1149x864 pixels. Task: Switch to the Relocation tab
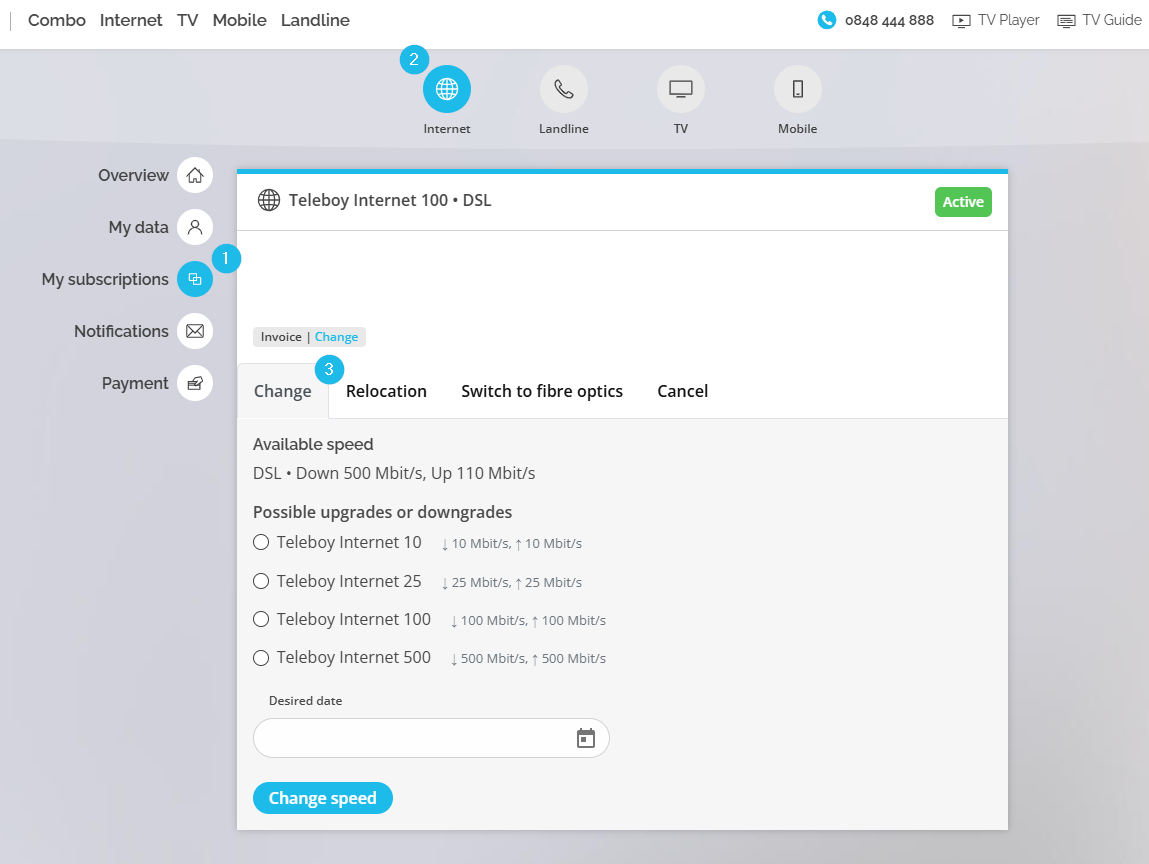(386, 391)
